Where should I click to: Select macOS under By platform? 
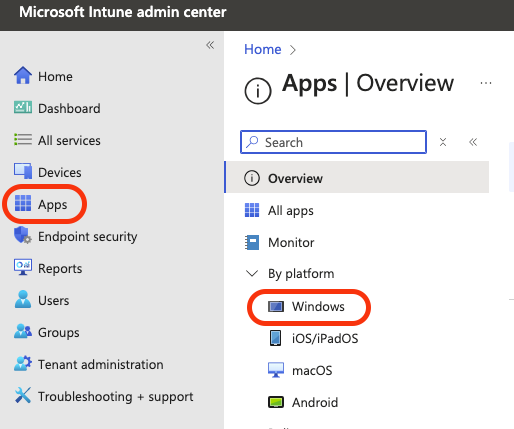pos(312,370)
